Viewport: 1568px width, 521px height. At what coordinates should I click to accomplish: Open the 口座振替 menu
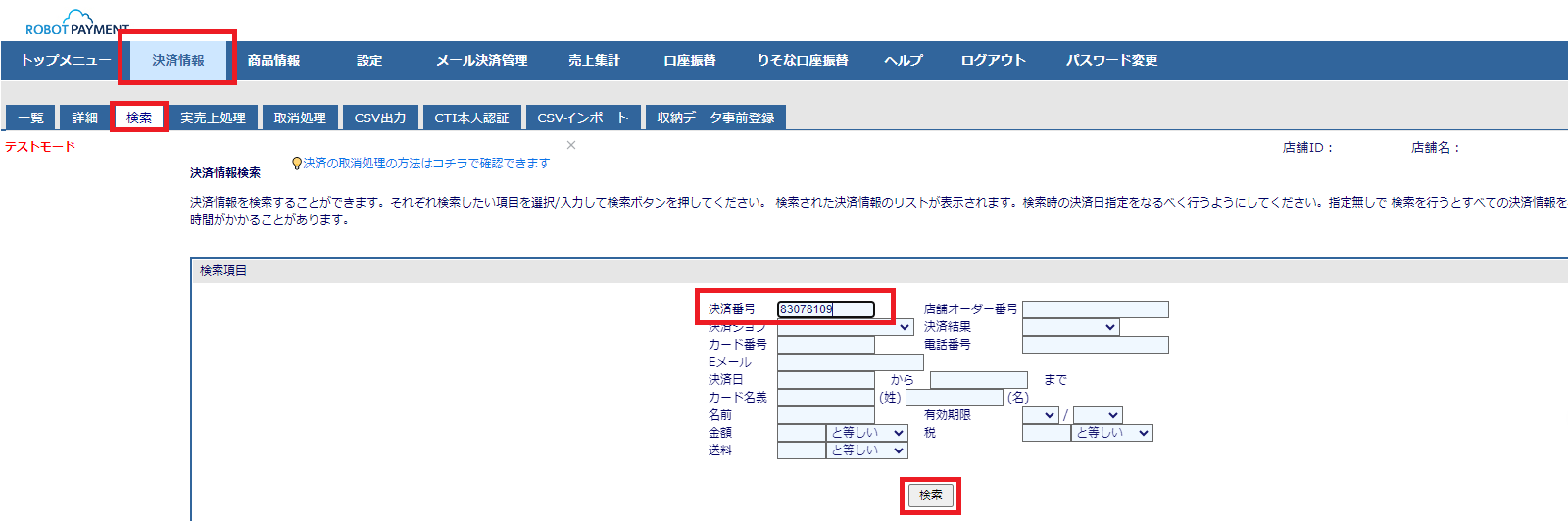click(x=690, y=60)
